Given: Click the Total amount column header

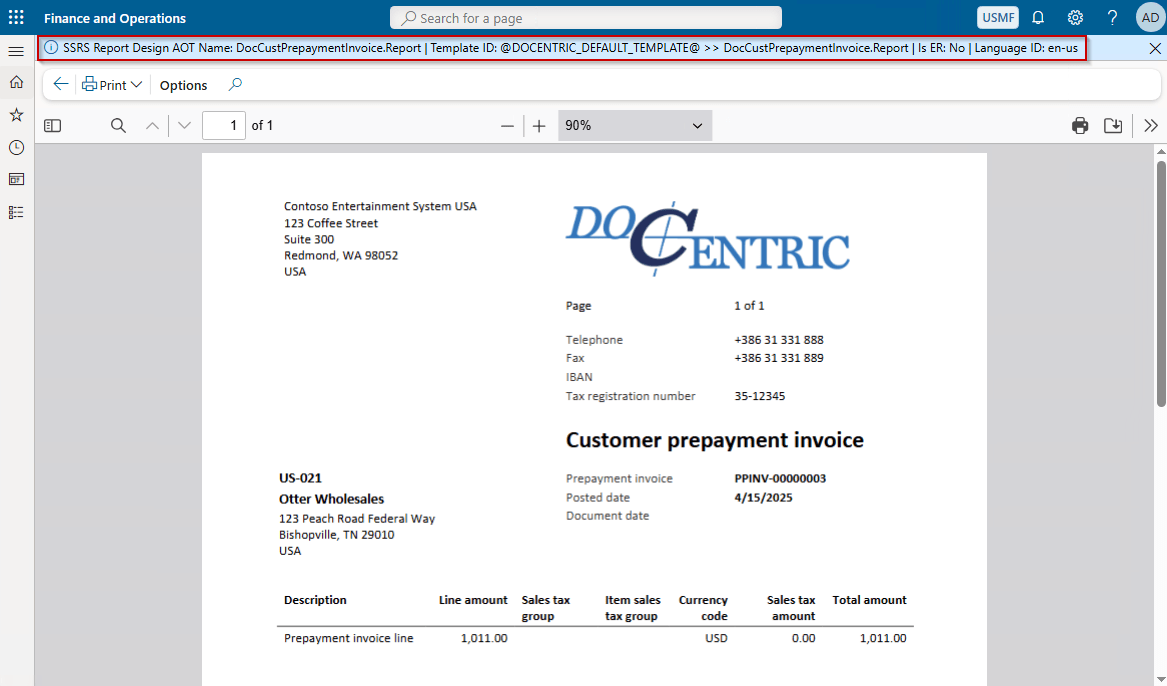Looking at the screenshot, I should click(x=869, y=600).
